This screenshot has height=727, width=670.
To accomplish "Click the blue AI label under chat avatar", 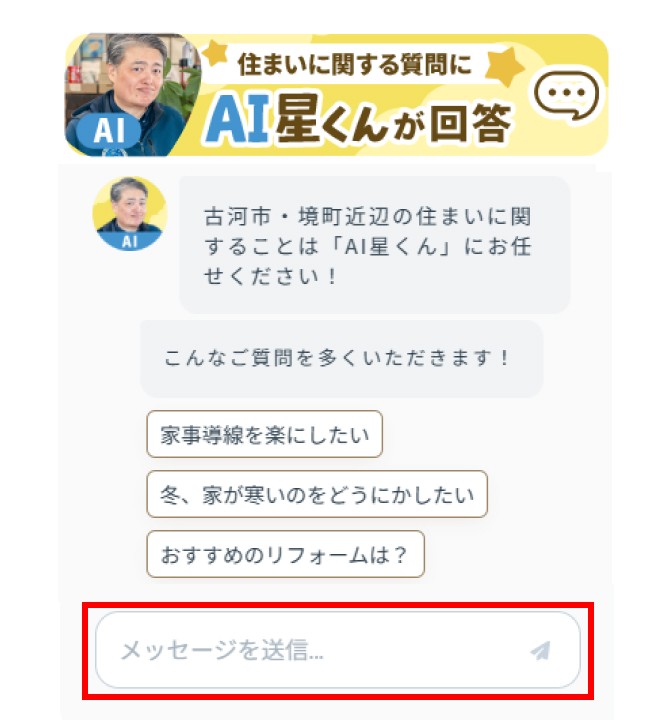I will [x=130, y=241].
